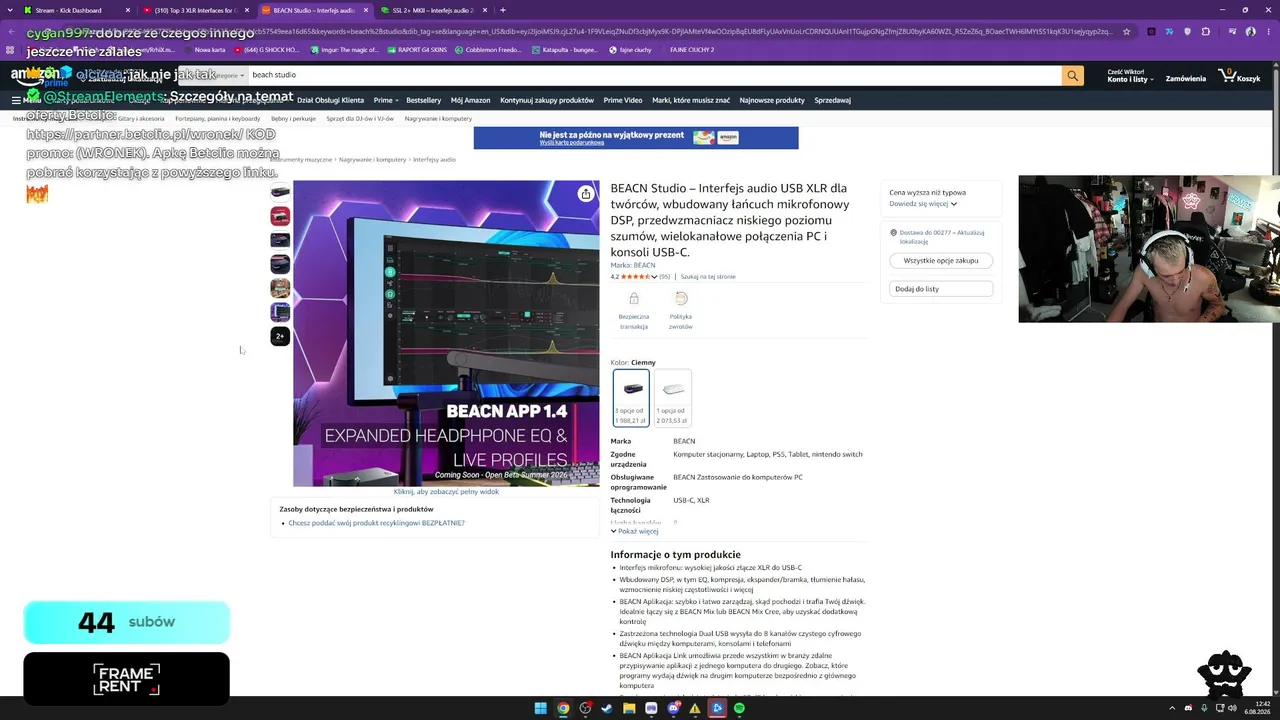Expand Dowiedz się więcej about price
Image resolution: width=1280 pixels, height=720 pixels.
tap(923, 203)
